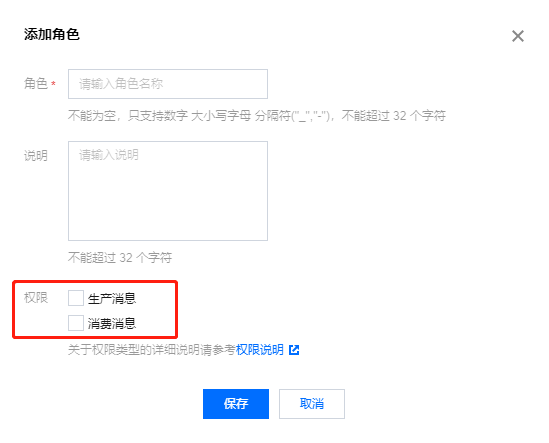Viewport: 549px width, 443px height.
Task: Save the new role with 保存
Action: coord(236,404)
